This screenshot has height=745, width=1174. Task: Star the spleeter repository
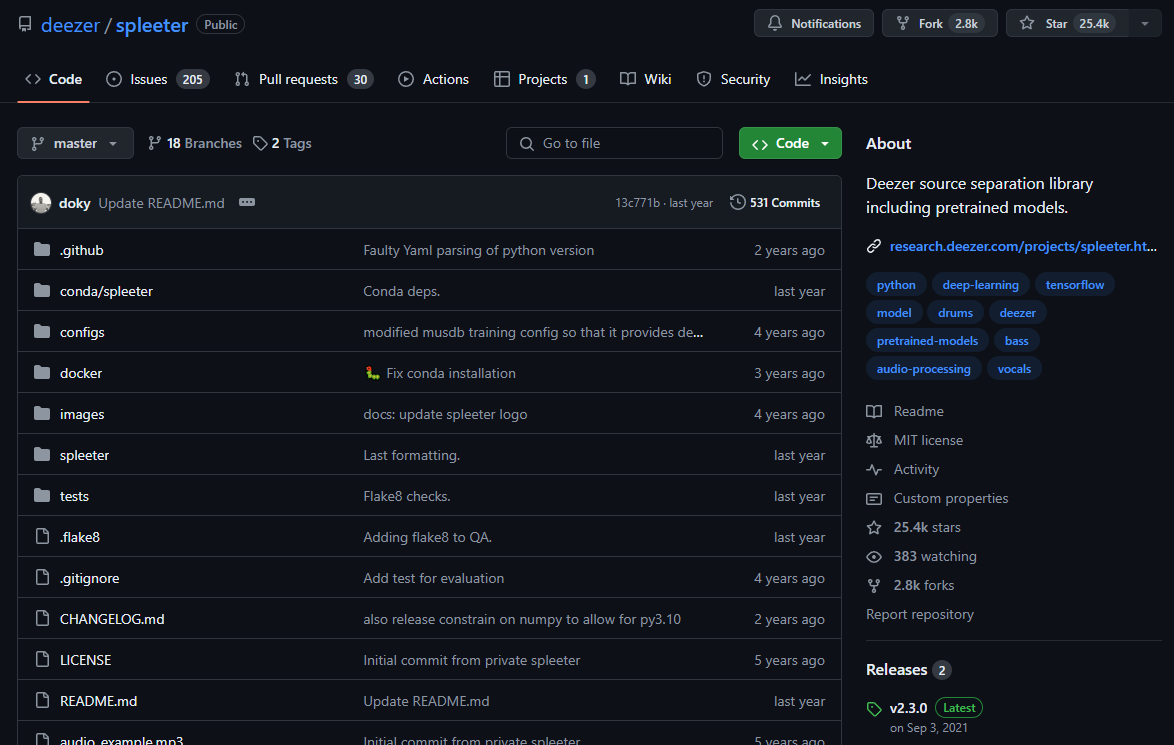(1067, 24)
